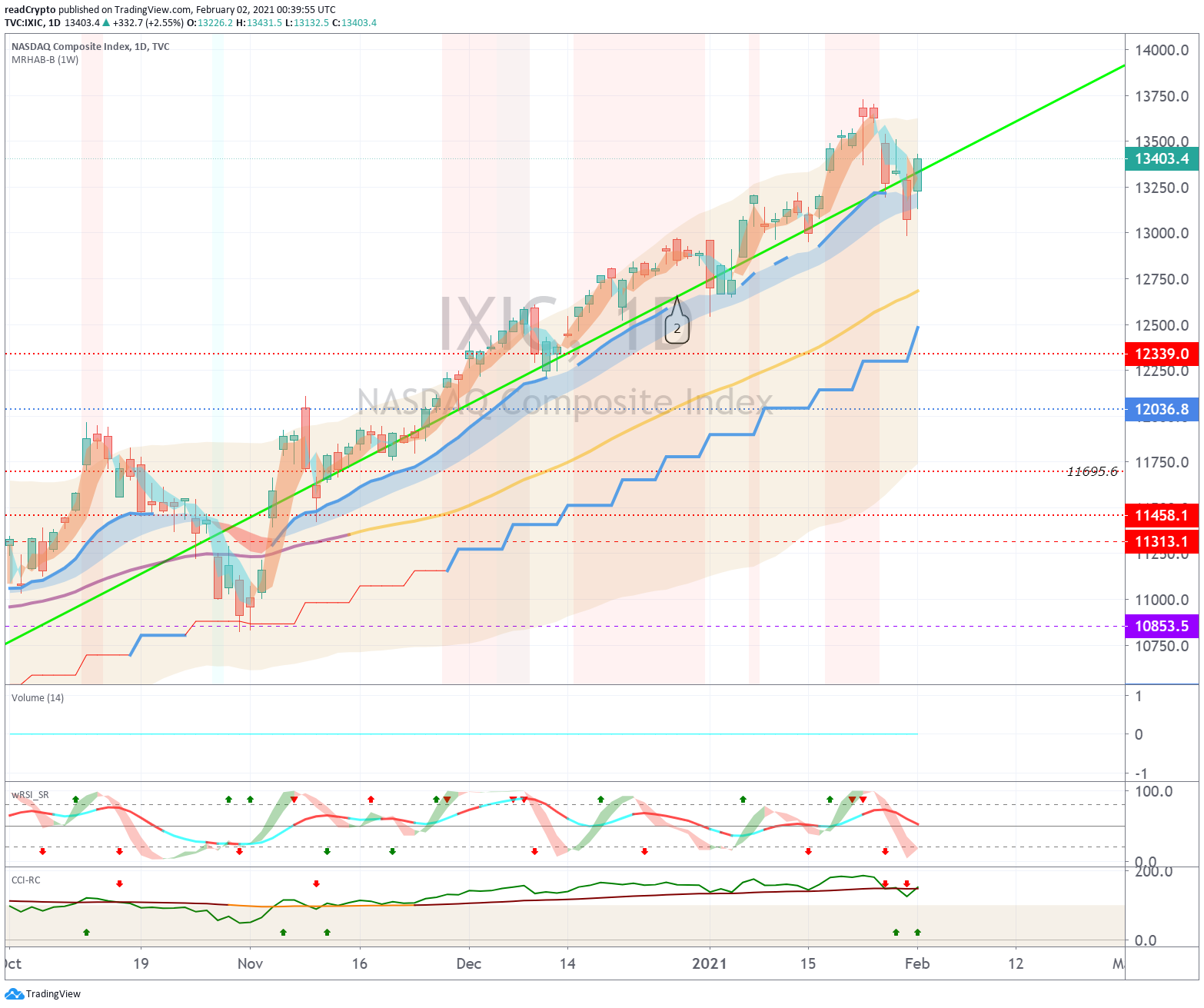This screenshot has width=1204, height=1008.
Task: Select the CCI-RC indicator label
Action: (26, 880)
